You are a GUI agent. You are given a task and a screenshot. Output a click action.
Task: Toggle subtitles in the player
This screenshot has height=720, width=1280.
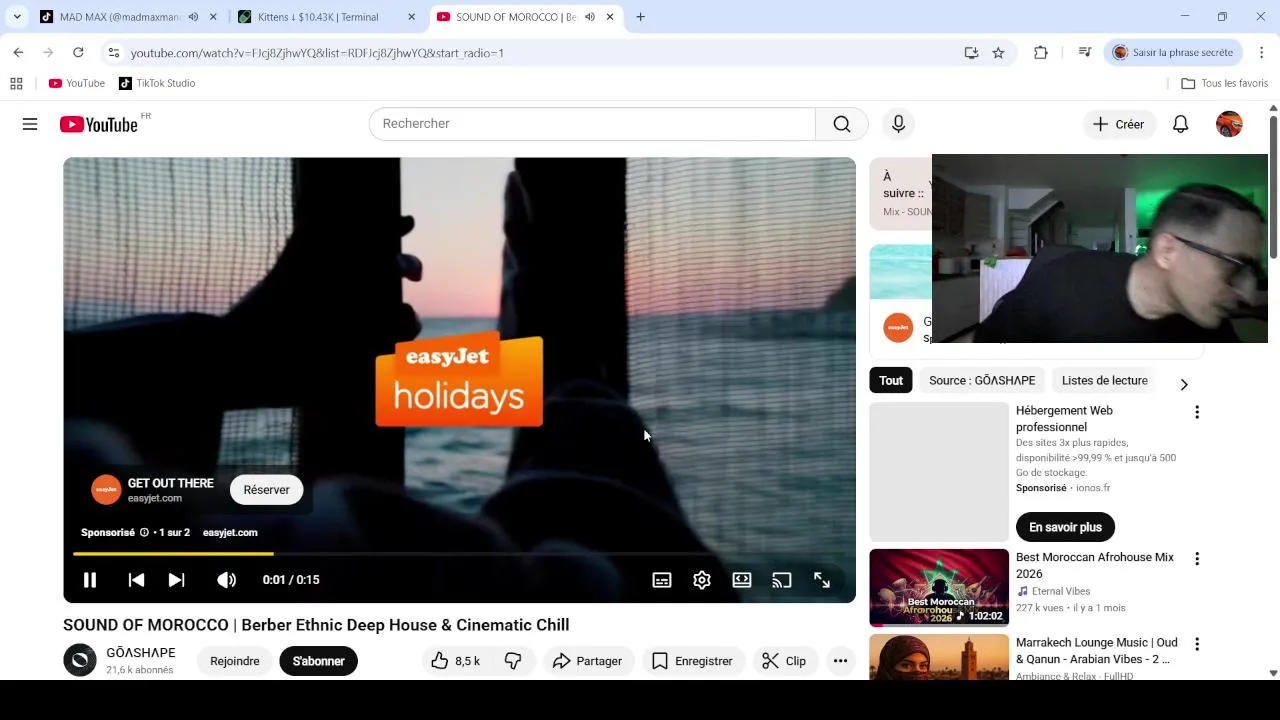click(x=662, y=580)
